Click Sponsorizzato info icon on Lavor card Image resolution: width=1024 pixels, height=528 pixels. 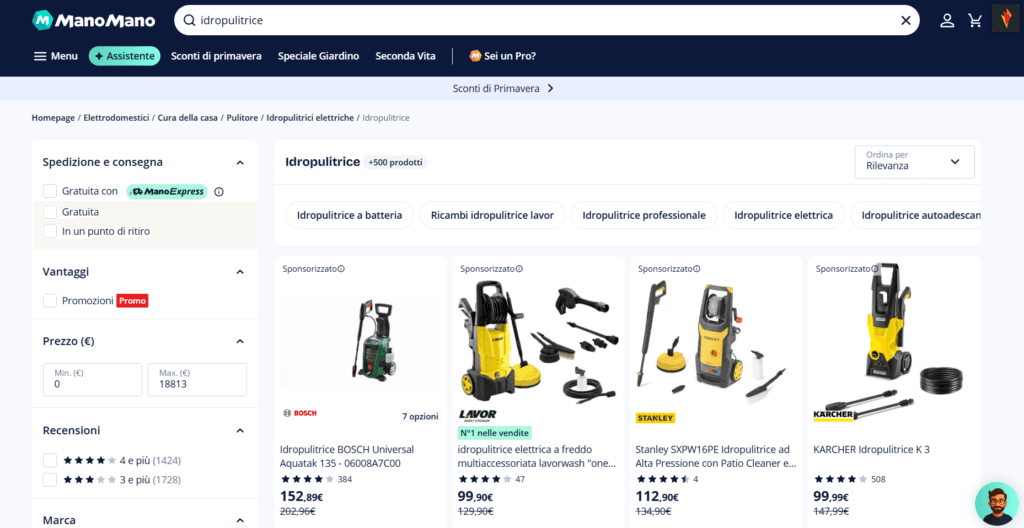pos(519,269)
